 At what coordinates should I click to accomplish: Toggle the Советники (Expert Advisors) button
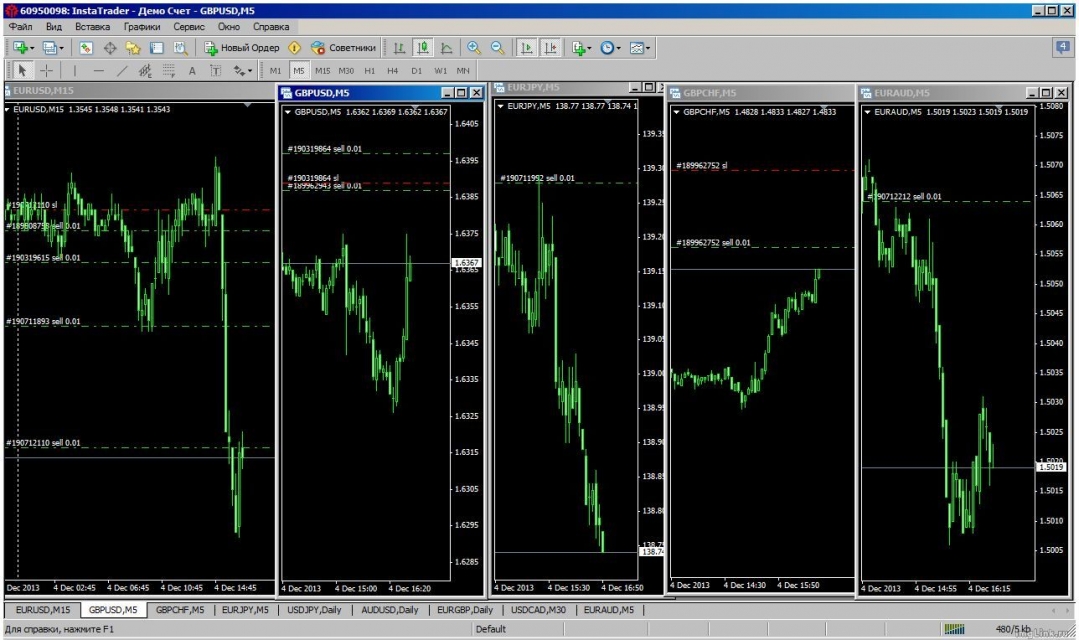click(x=343, y=47)
